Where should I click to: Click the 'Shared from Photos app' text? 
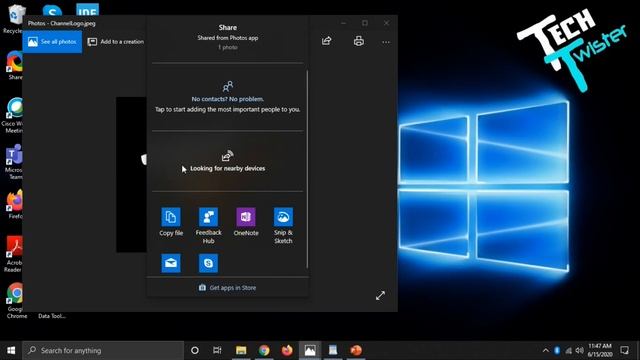point(228,38)
